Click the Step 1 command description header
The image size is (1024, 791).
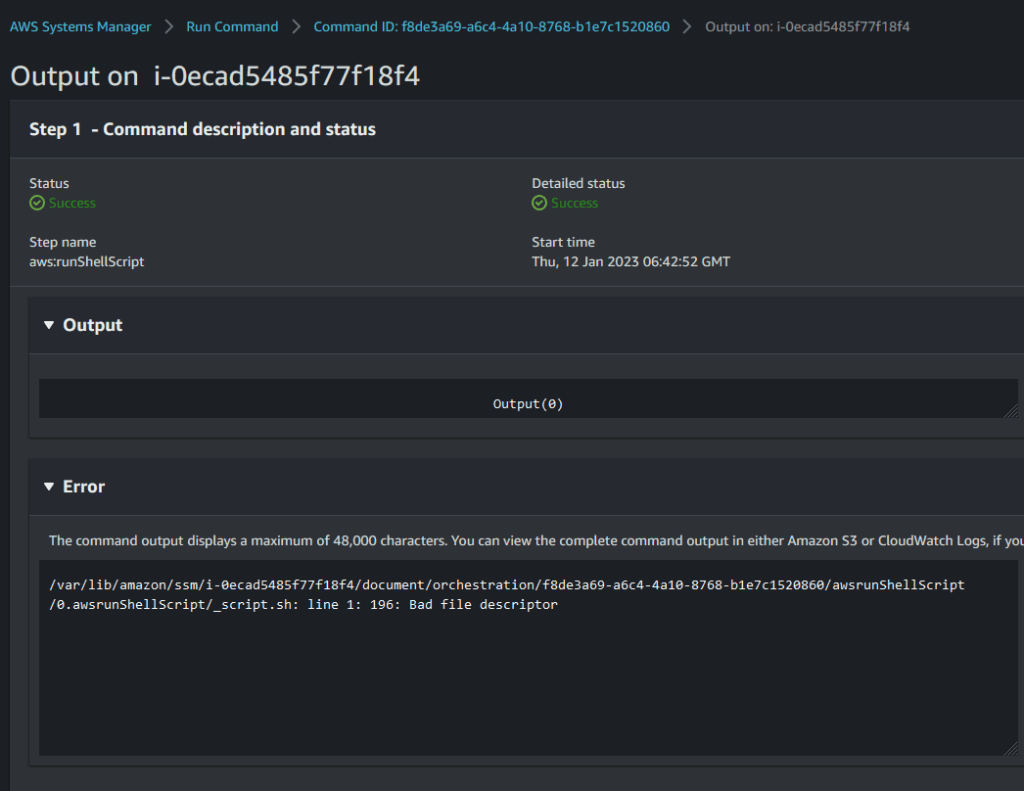202,129
